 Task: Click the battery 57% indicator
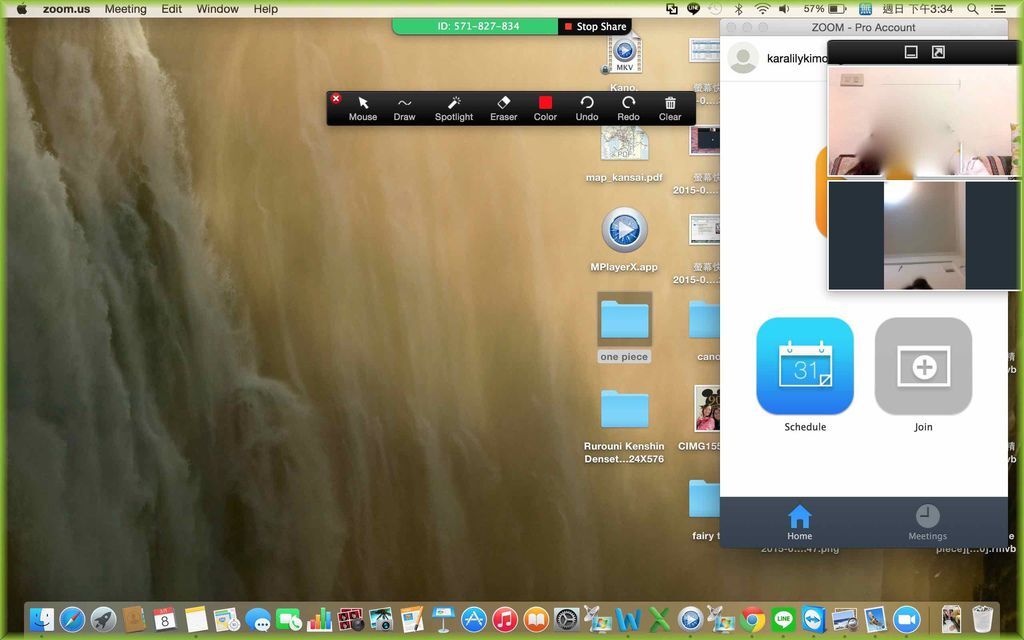[825, 9]
